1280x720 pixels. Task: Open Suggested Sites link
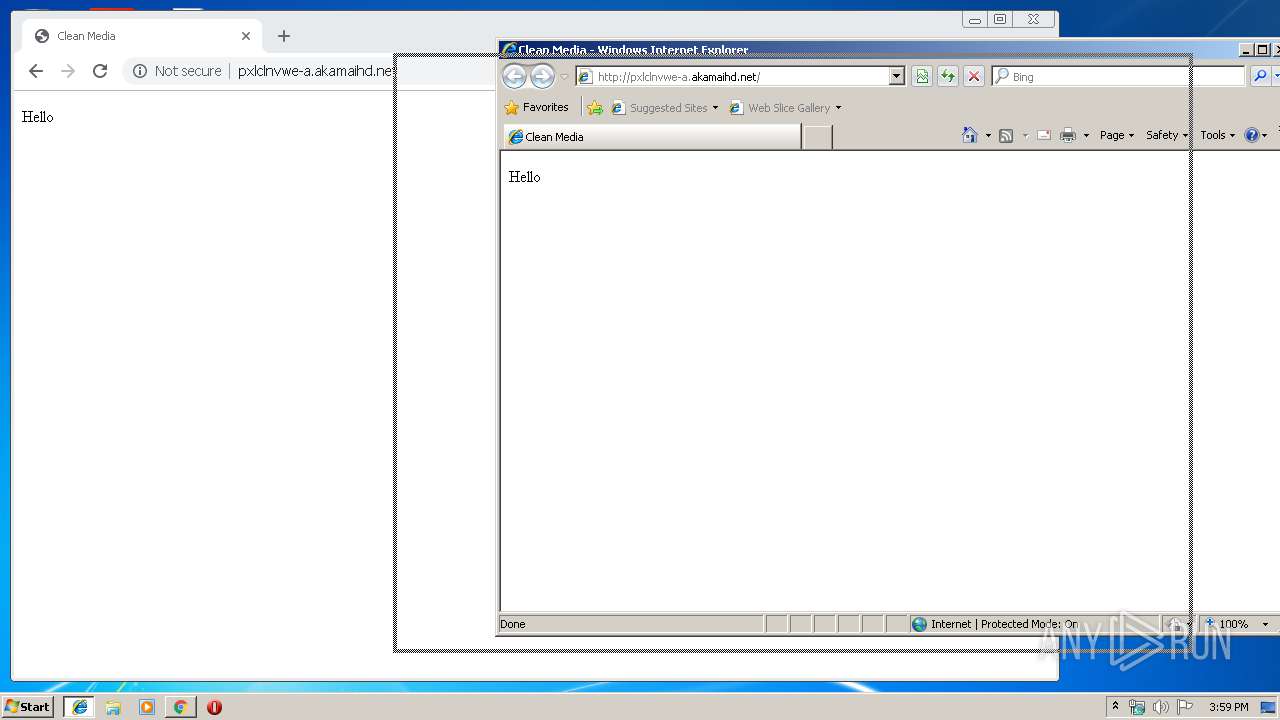coord(660,108)
